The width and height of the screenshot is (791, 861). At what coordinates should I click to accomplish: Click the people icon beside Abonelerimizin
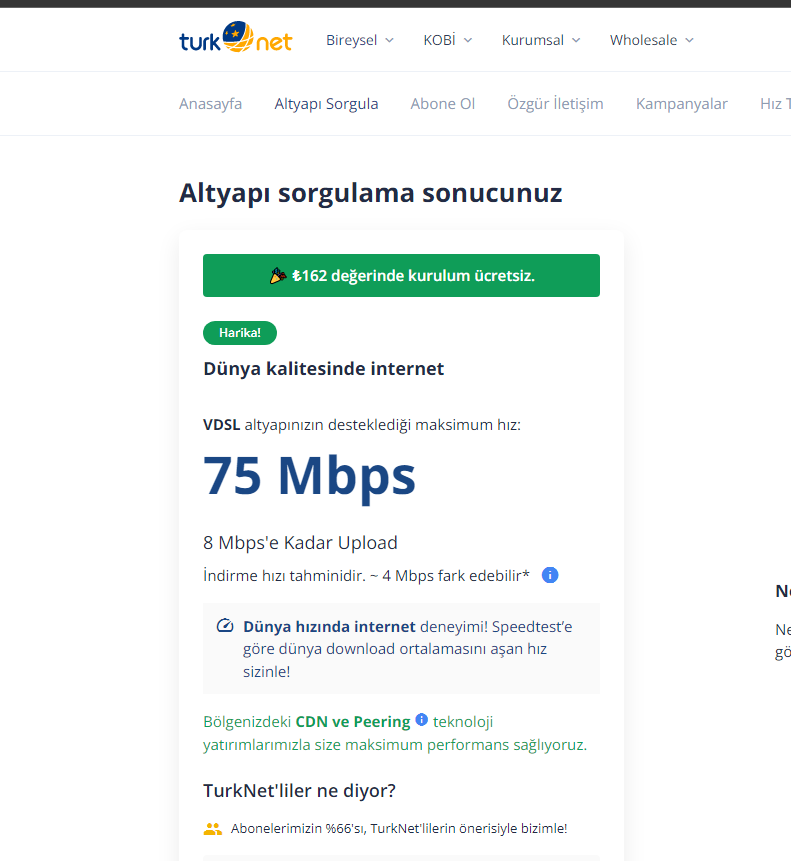212,829
